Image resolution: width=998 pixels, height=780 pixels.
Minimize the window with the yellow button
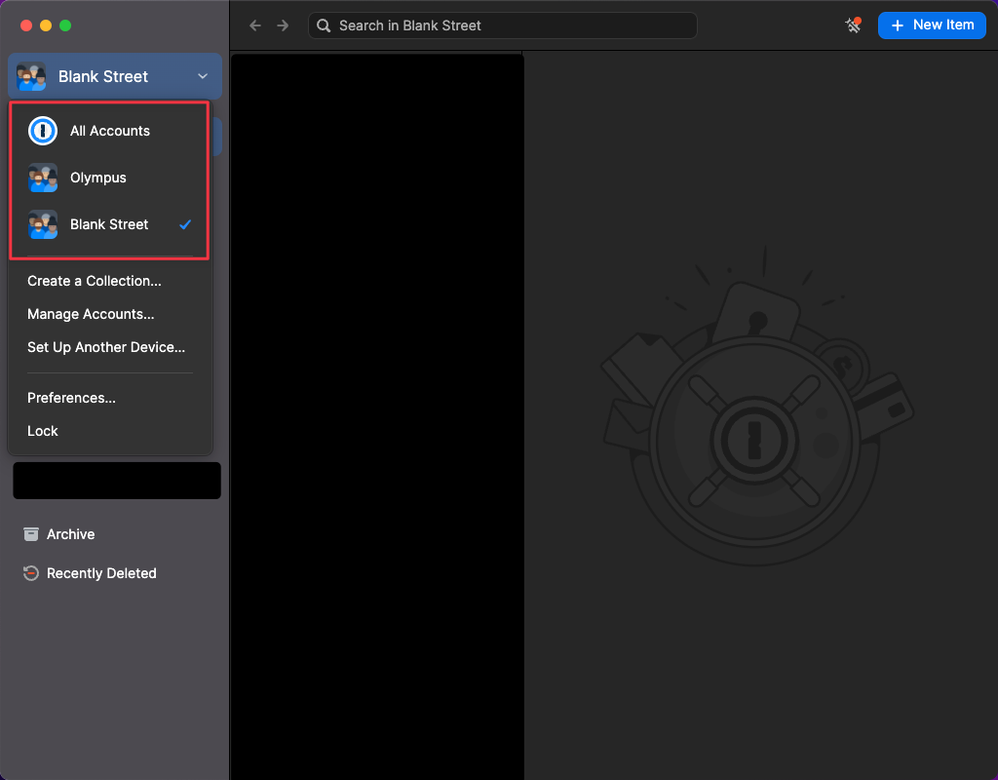coord(46,25)
